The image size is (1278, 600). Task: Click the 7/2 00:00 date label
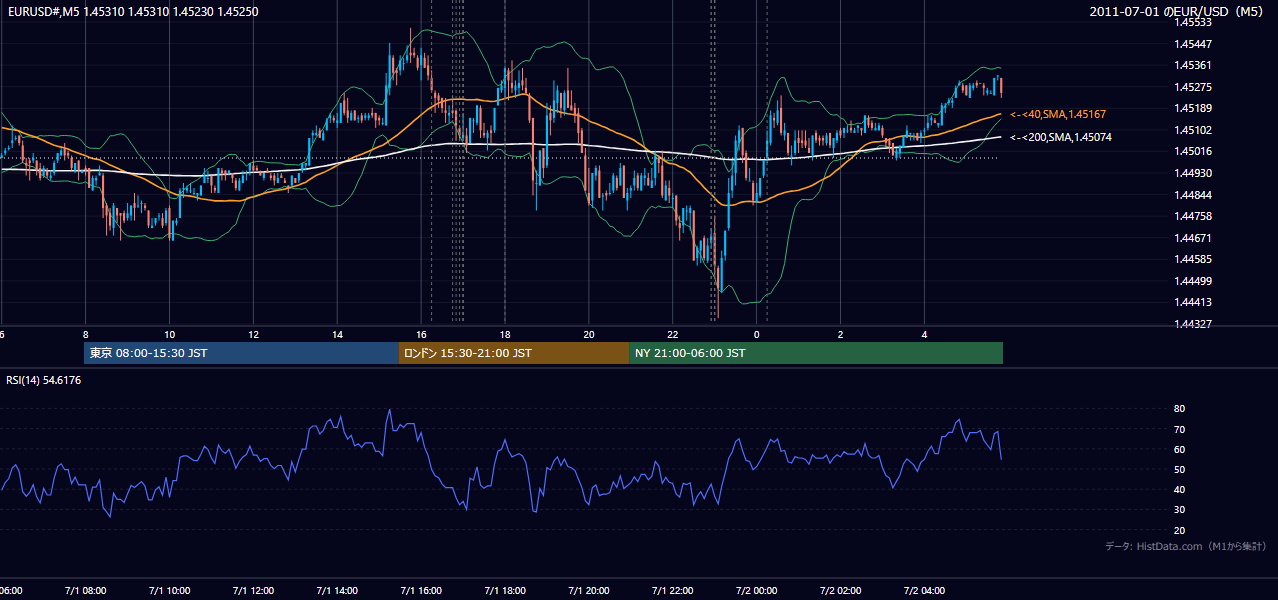[757, 591]
